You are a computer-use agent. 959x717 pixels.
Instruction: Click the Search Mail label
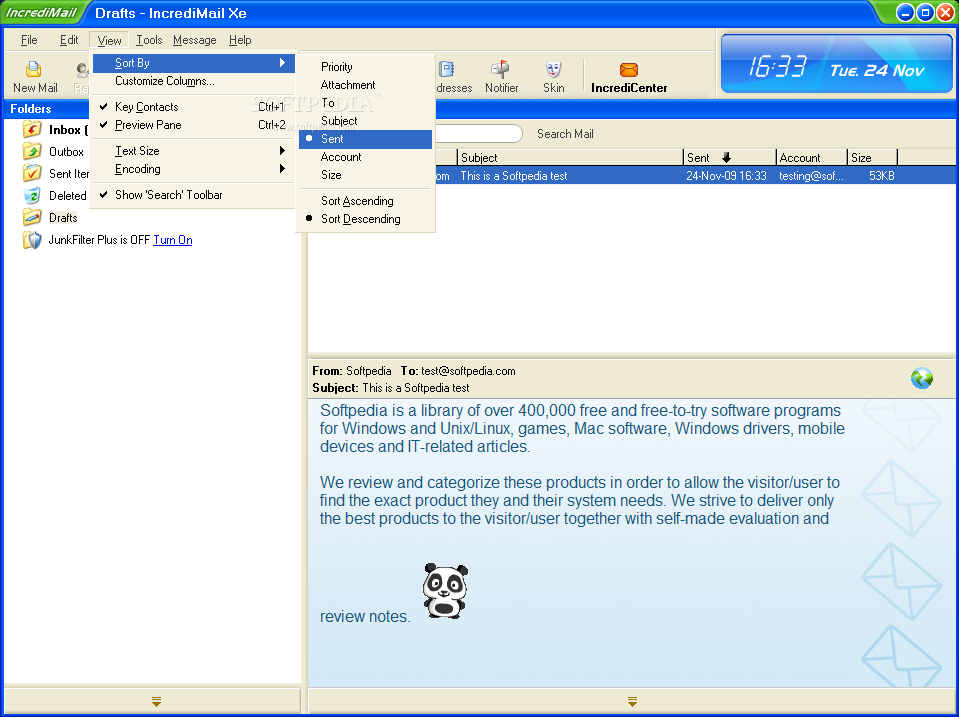[x=565, y=134]
